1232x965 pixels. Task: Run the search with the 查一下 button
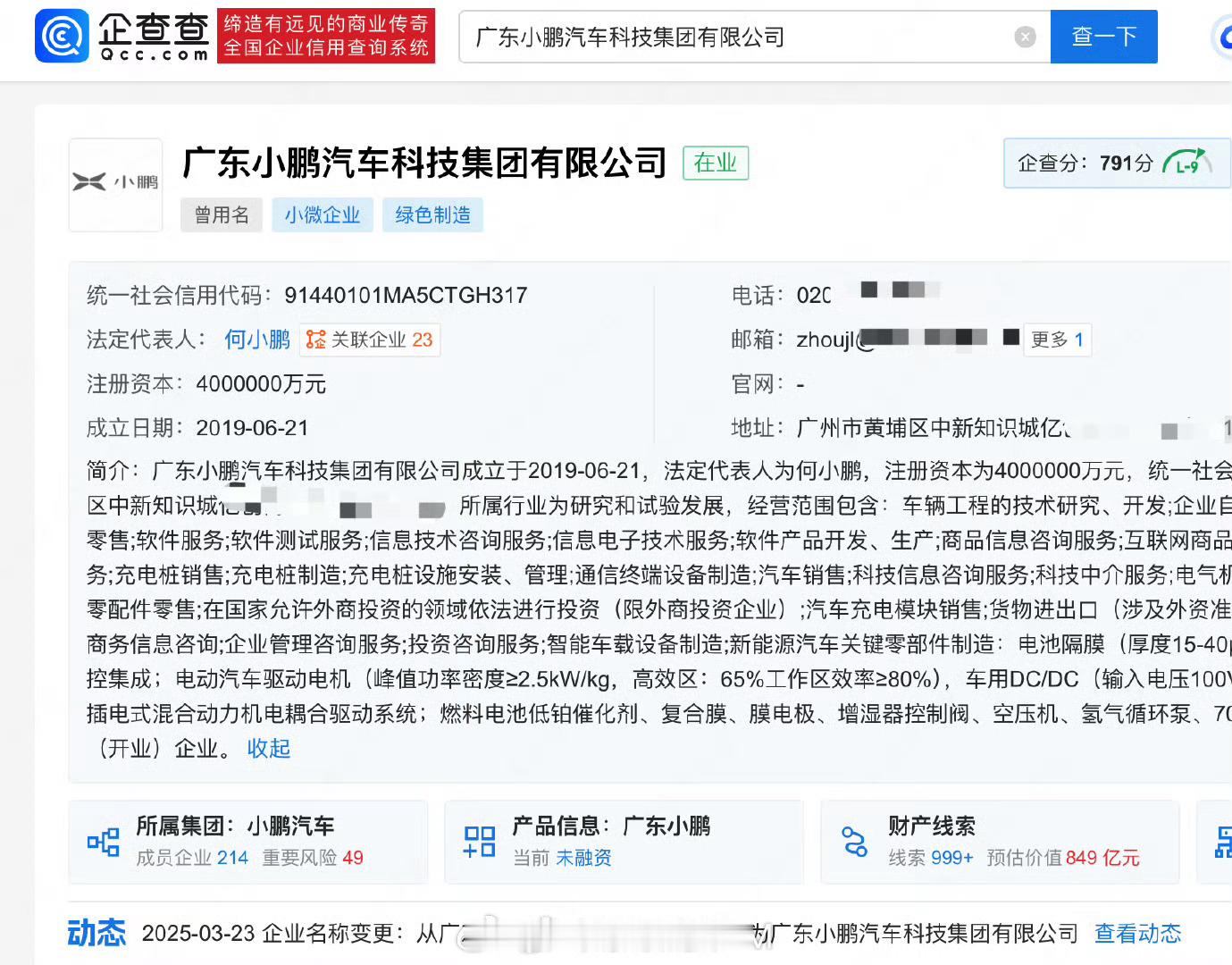[1104, 37]
